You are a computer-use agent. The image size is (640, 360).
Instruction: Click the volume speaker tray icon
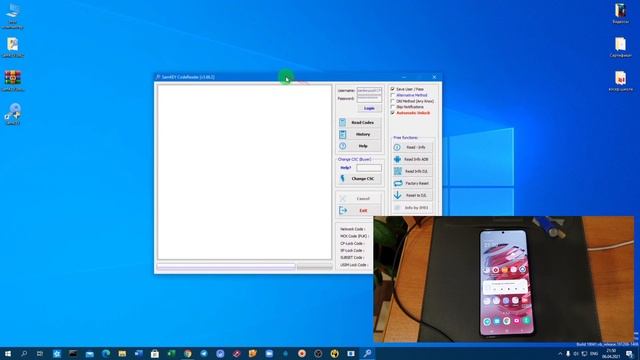pos(576,354)
